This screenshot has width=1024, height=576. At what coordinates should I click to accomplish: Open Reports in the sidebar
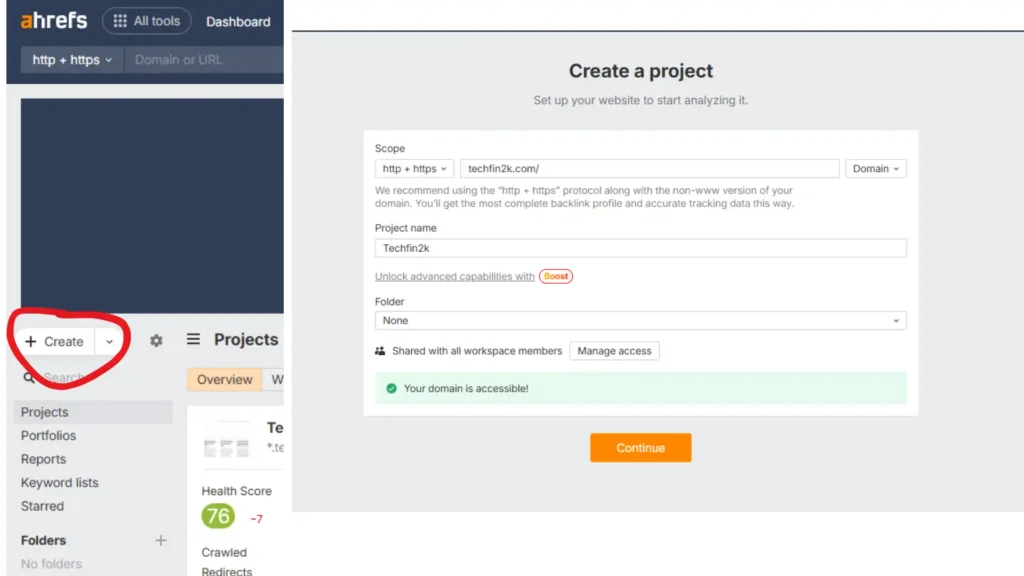pos(43,459)
